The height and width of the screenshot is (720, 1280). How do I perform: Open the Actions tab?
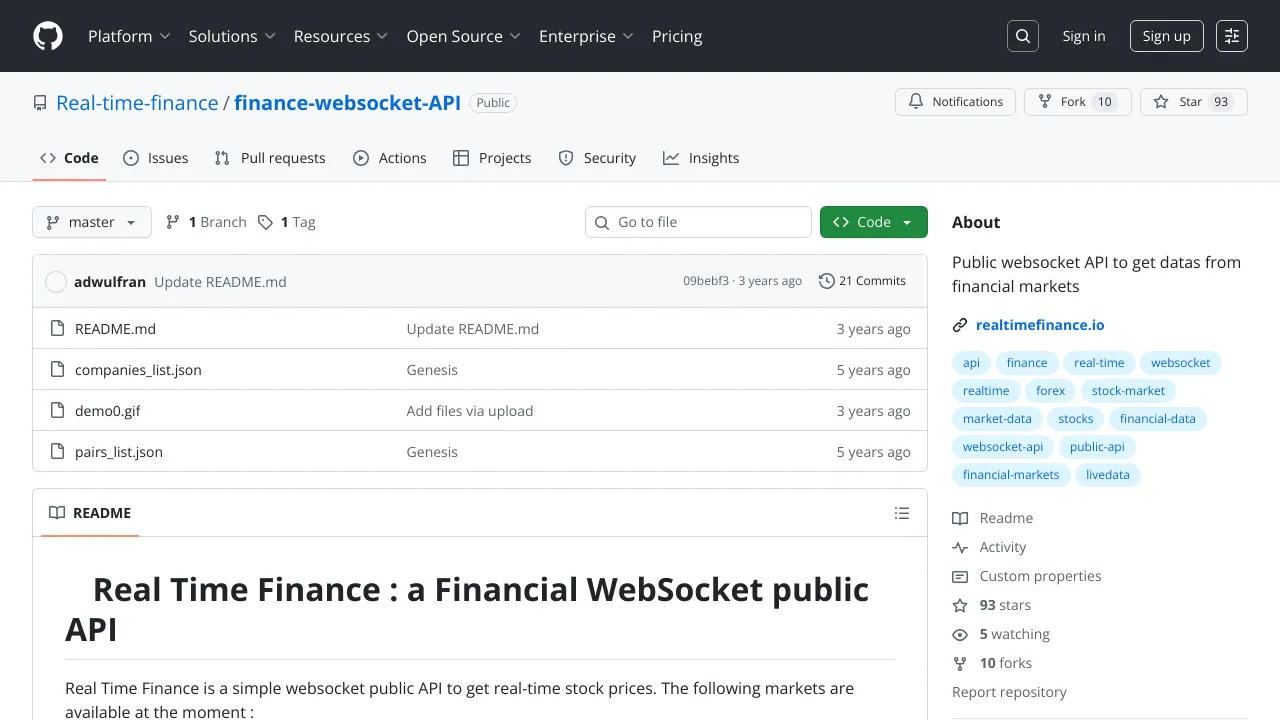[x=390, y=158]
